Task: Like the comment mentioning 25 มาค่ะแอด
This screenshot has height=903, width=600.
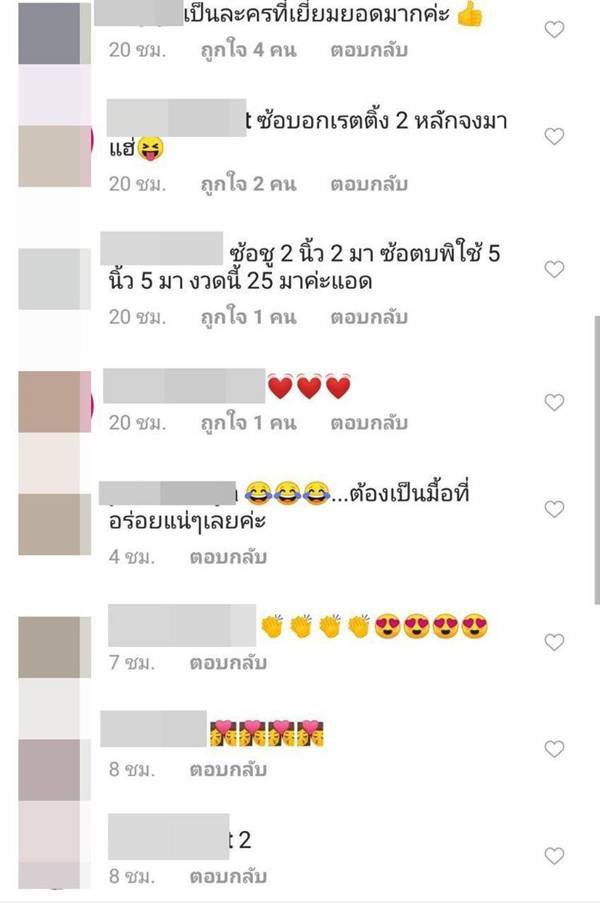Action: 554,269
